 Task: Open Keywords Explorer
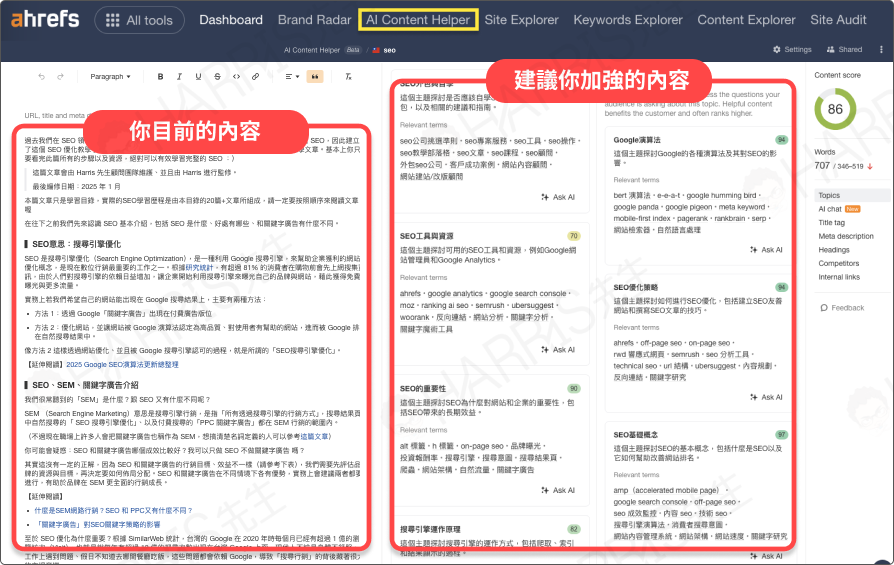(x=628, y=20)
